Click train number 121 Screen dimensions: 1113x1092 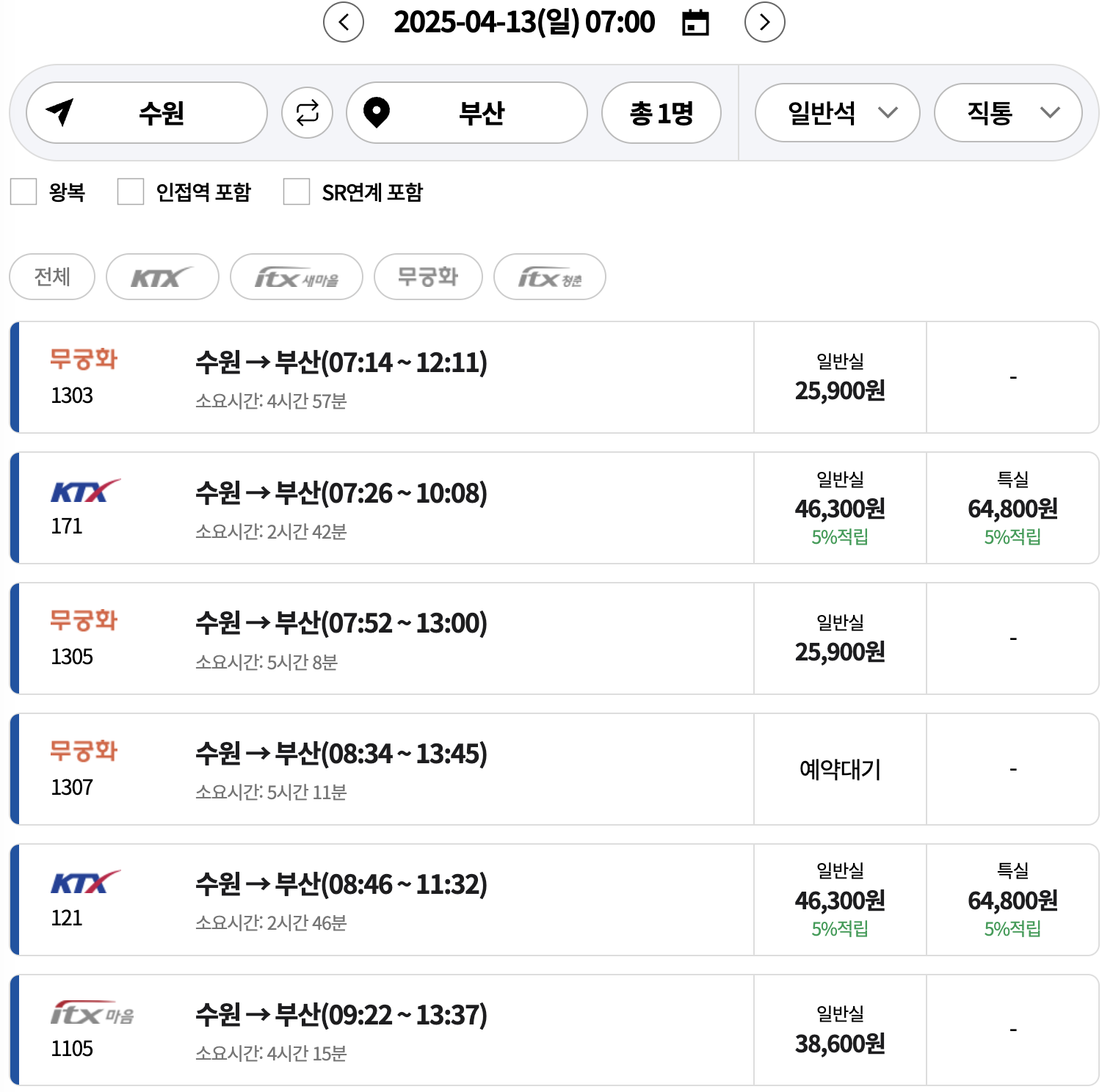coord(67,918)
